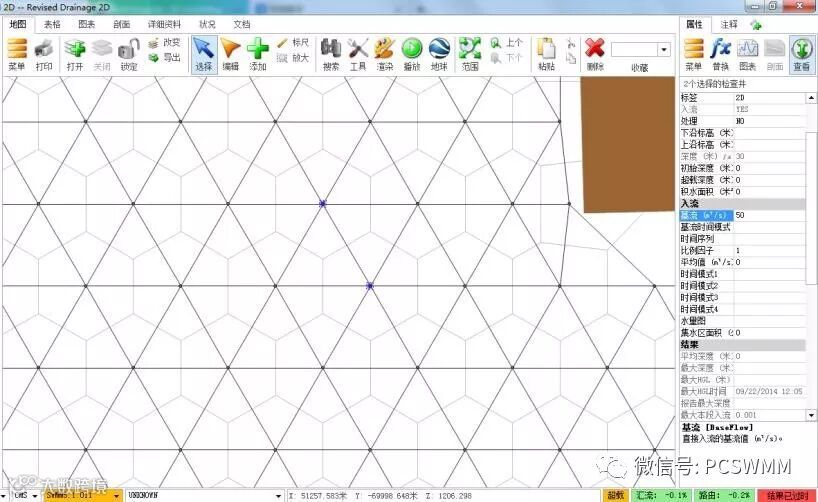Click the red 结果已过时 status button

787,495
